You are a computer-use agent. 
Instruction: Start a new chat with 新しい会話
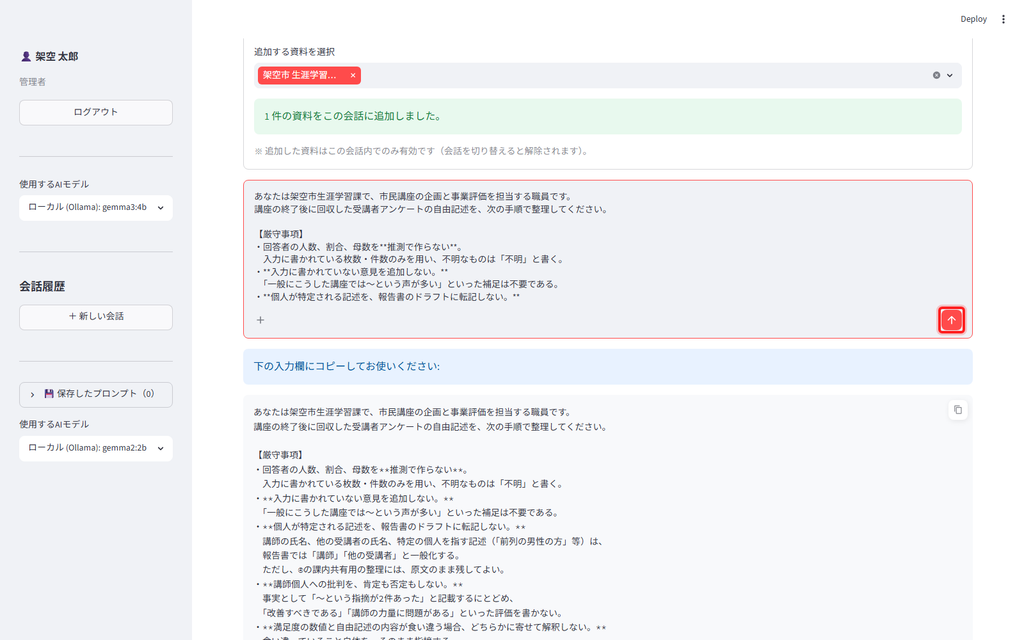pyautogui.click(x=96, y=317)
